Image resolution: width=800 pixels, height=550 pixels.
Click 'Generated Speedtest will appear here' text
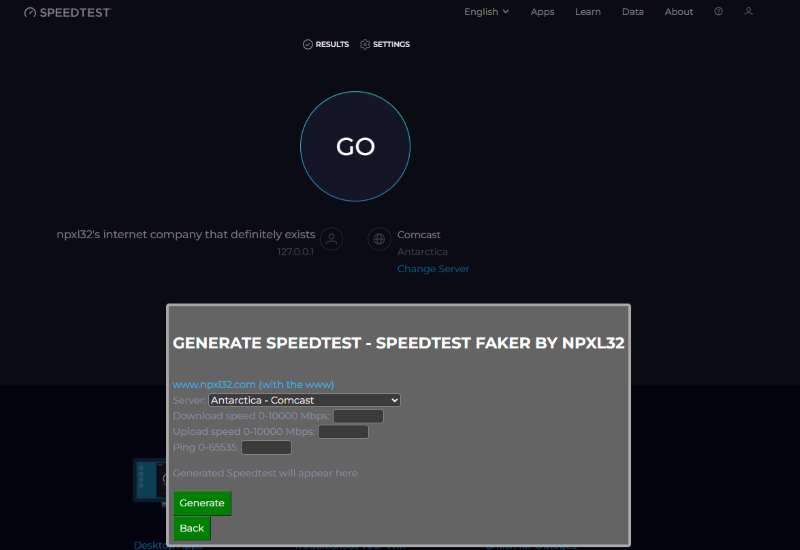pyautogui.click(x=265, y=473)
